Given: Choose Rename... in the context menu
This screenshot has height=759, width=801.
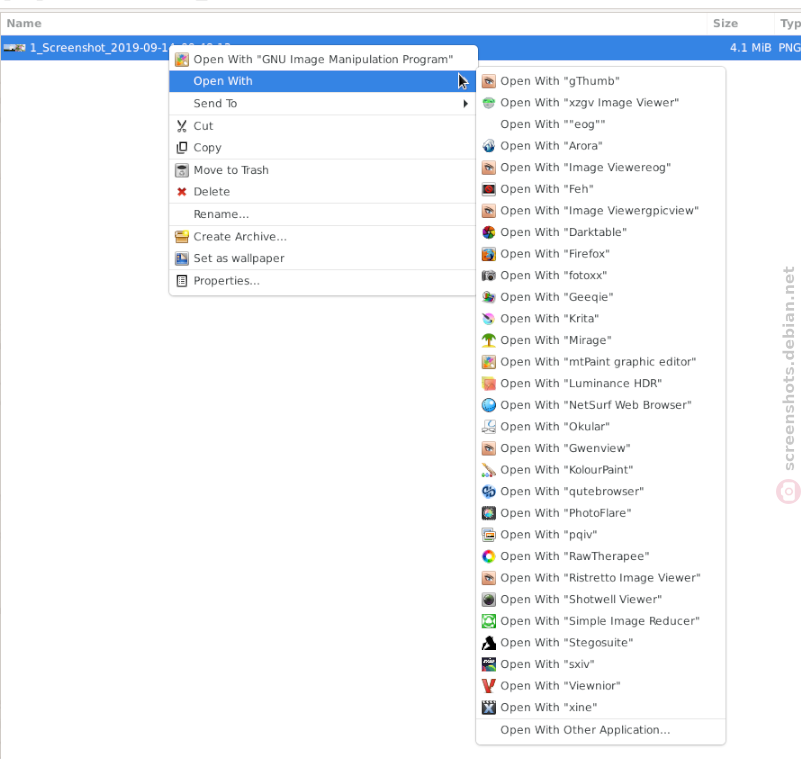Looking at the screenshot, I should tap(323, 214).
